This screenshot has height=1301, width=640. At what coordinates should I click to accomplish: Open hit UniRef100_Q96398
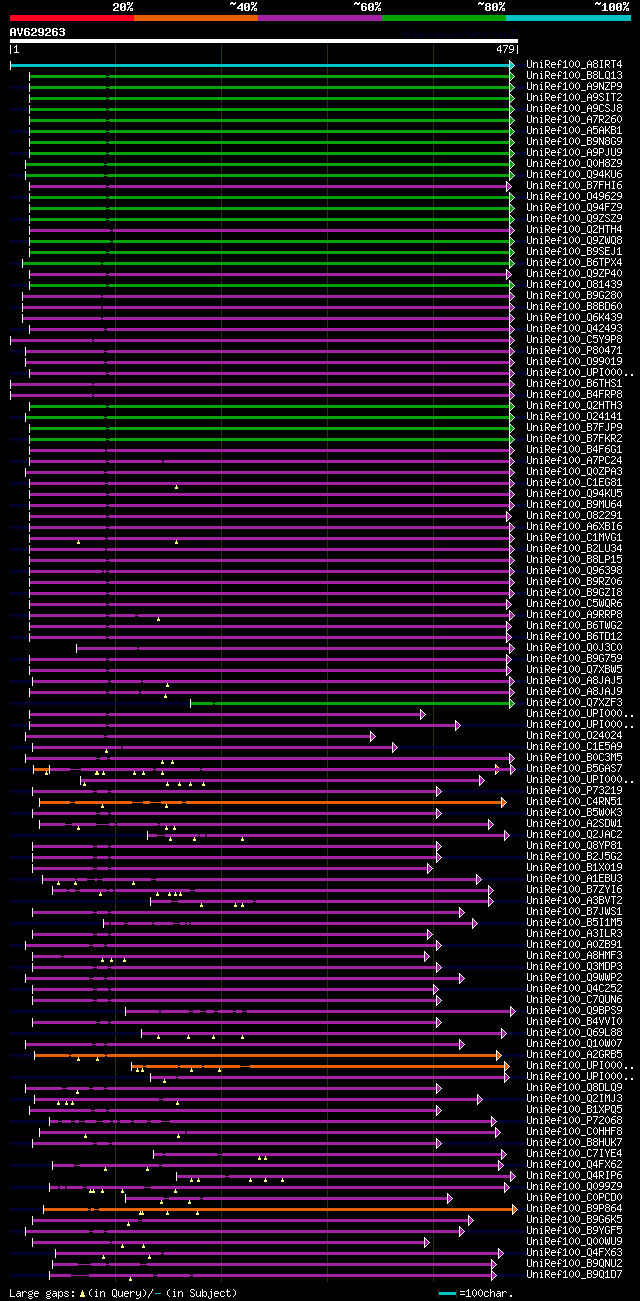coord(574,570)
